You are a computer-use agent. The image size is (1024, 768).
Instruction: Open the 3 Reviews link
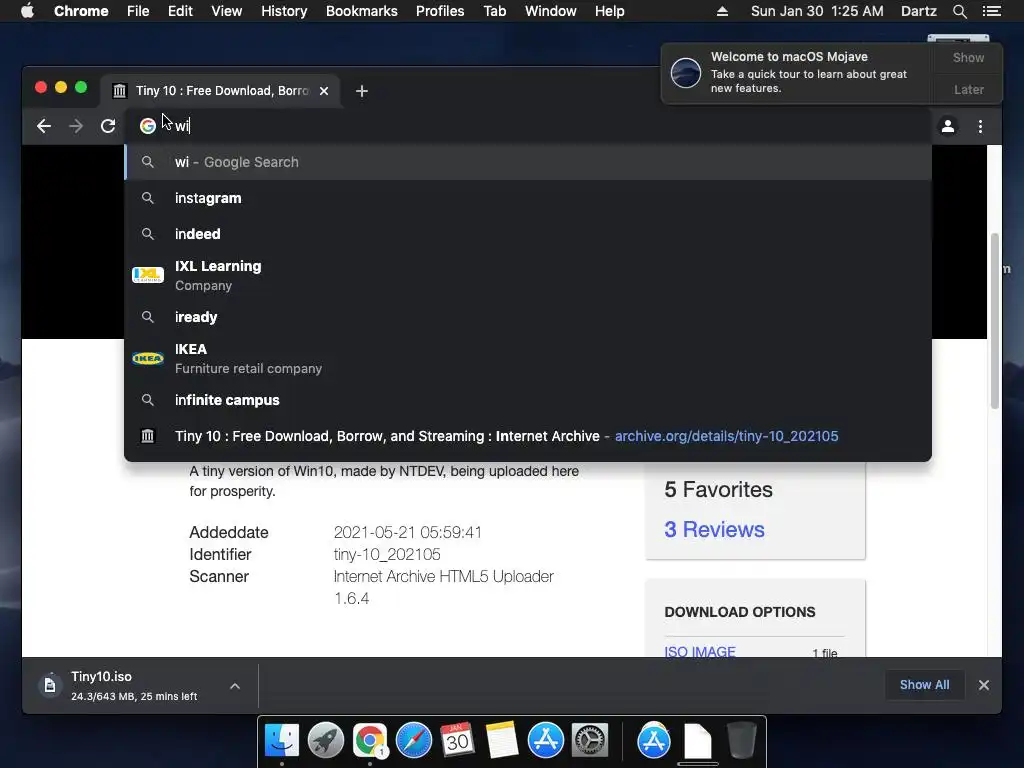(714, 530)
